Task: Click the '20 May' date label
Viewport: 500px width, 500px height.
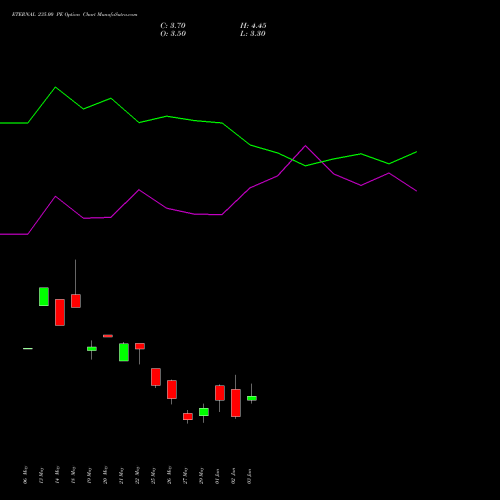Action: tap(106, 475)
